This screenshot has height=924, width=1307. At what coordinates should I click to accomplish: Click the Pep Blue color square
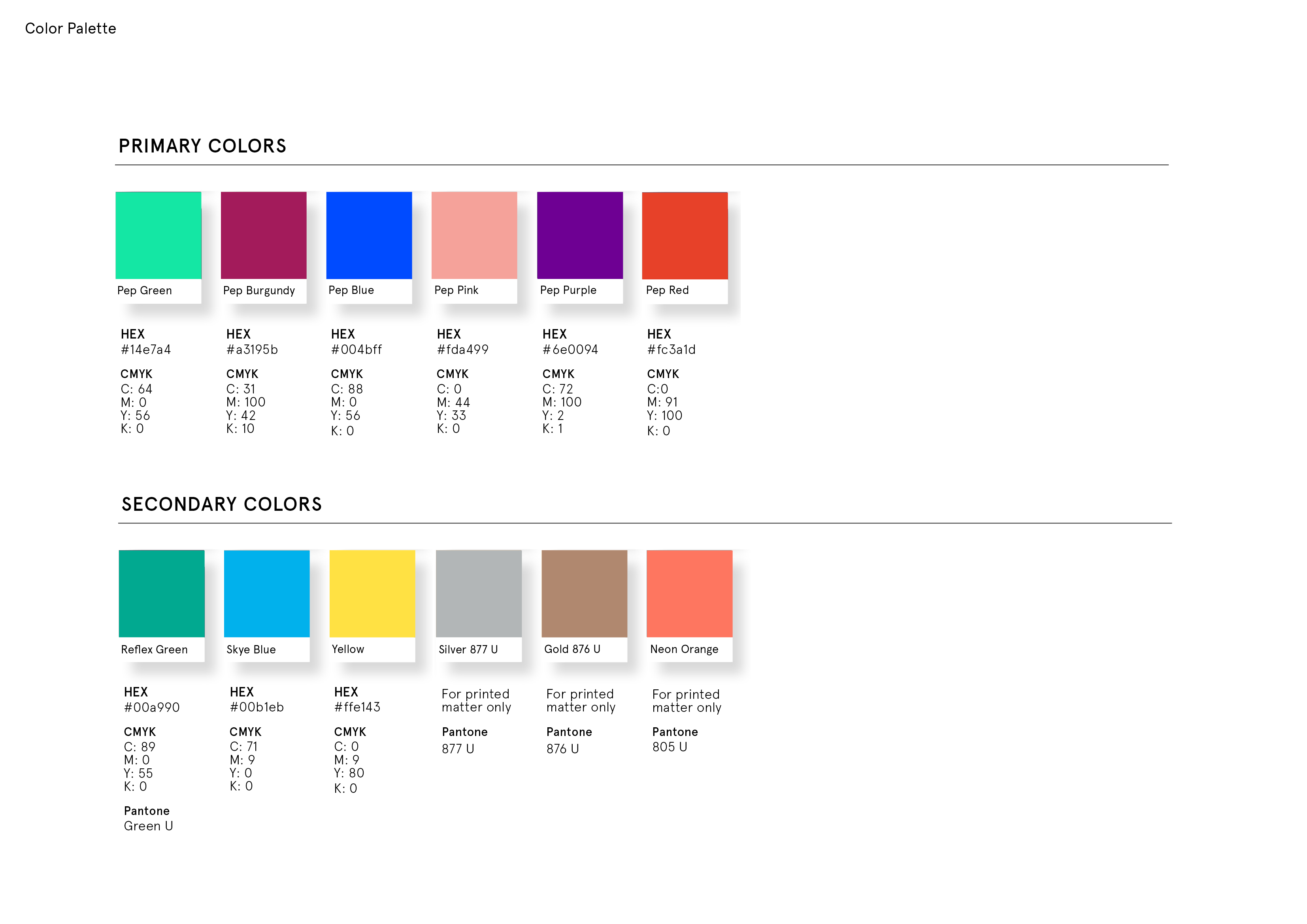pos(369,235)
